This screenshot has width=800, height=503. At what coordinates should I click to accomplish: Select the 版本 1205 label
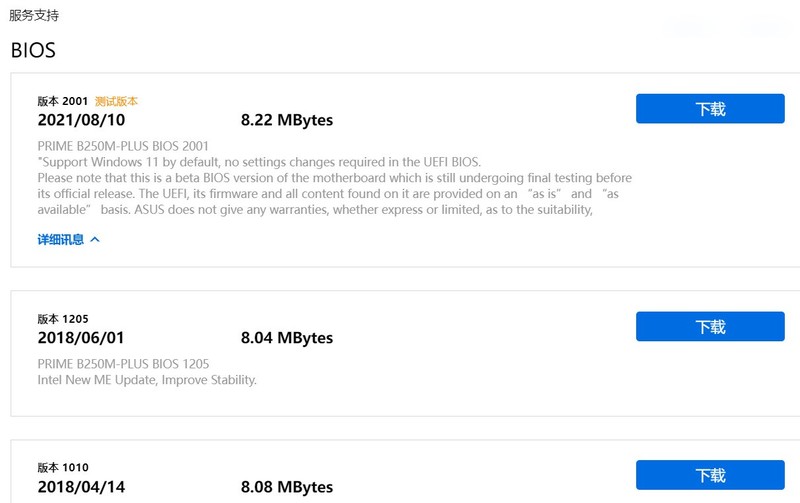63,319
